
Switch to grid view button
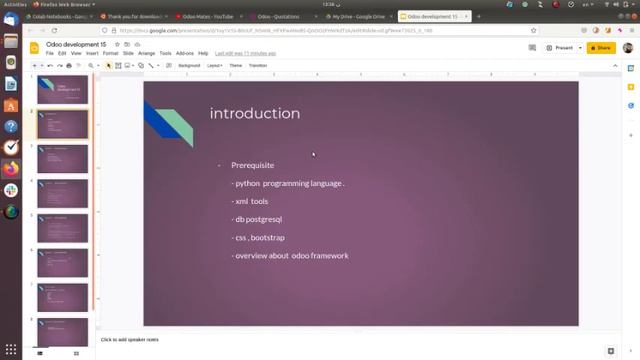(76, 353)
